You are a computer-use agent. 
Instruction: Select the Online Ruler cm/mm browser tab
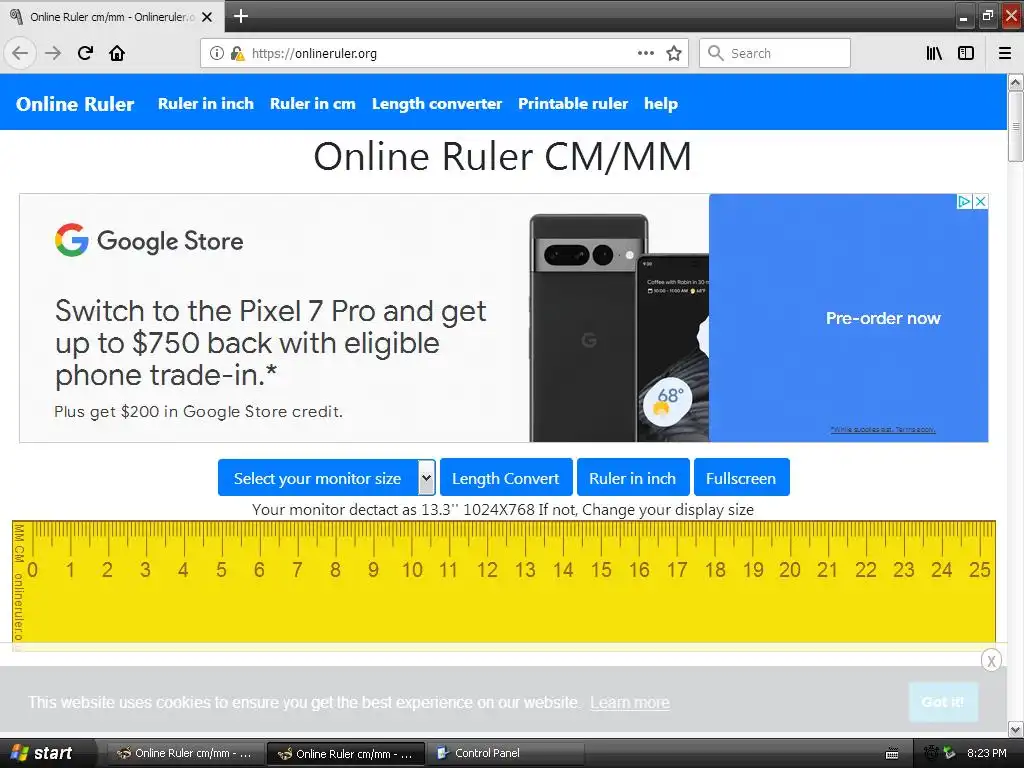(x=112, y=17)
